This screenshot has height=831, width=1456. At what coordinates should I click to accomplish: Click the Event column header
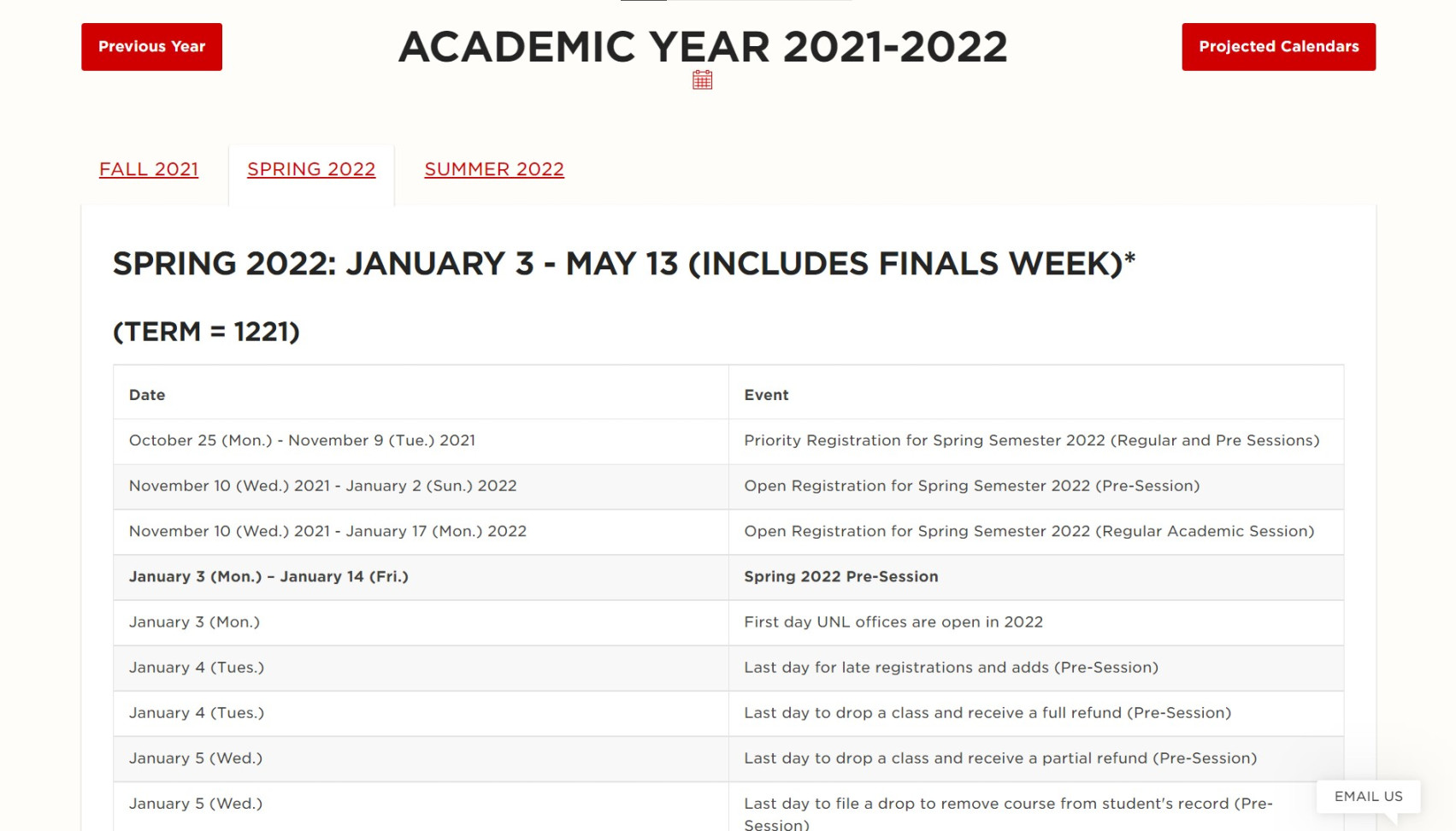point(765,394)
